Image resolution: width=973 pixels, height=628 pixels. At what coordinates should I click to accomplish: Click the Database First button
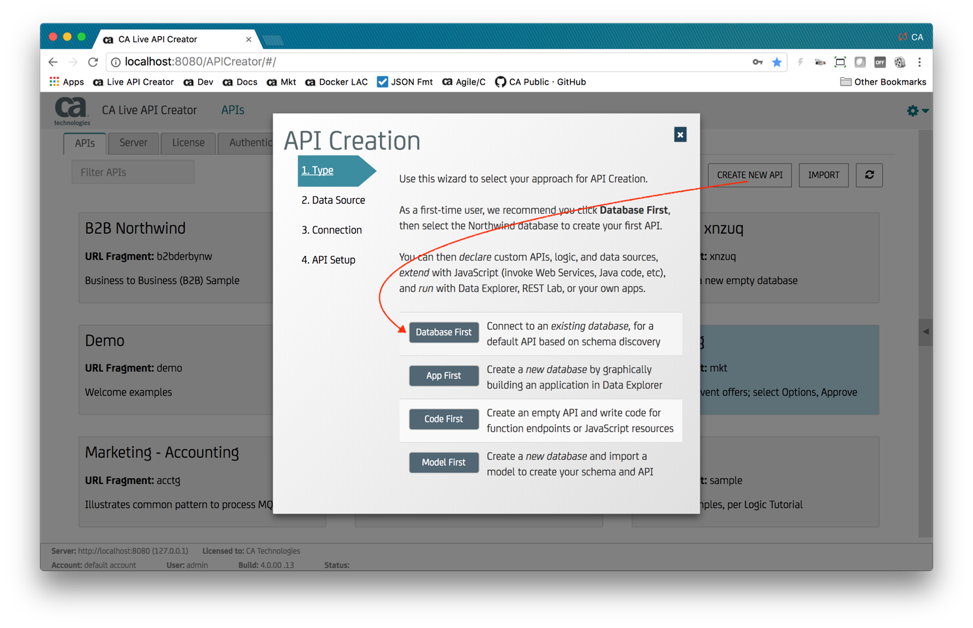[x=444, y=333]
